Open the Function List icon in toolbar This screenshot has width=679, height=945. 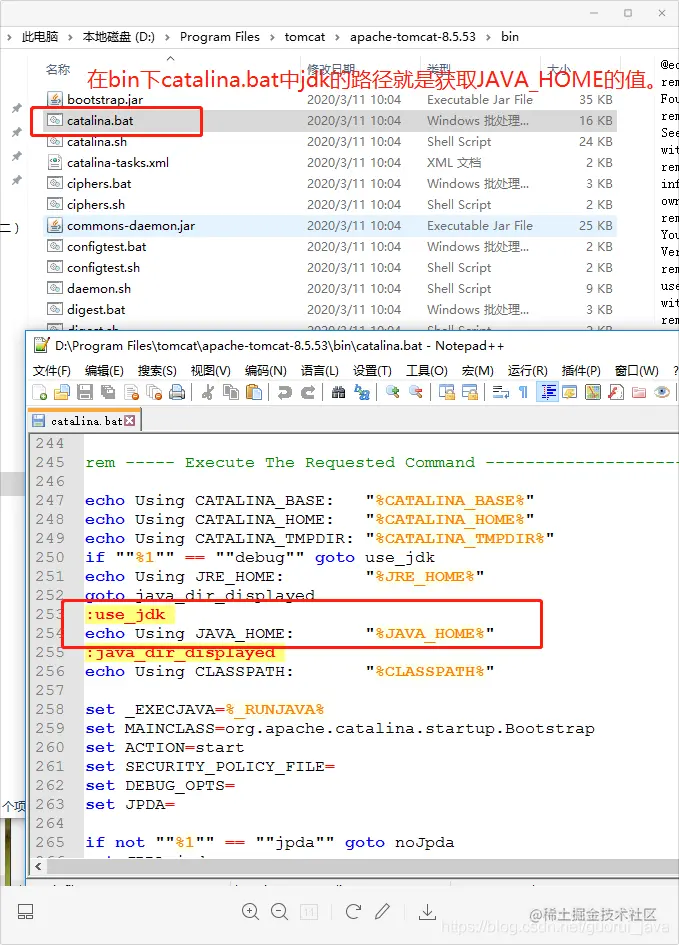616,392
